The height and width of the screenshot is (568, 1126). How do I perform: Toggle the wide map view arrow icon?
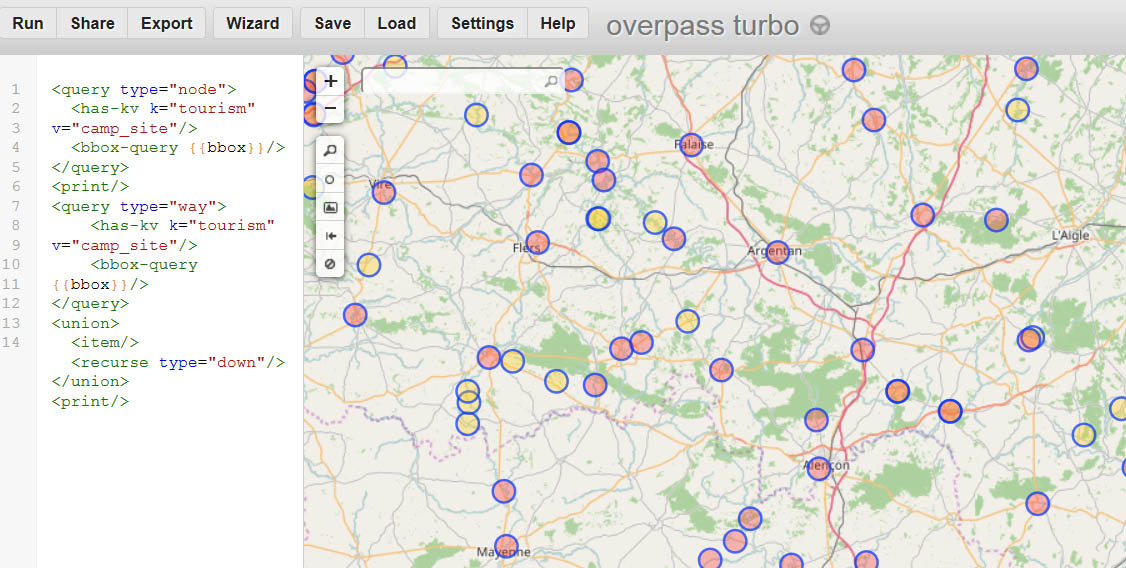[330, 236]
